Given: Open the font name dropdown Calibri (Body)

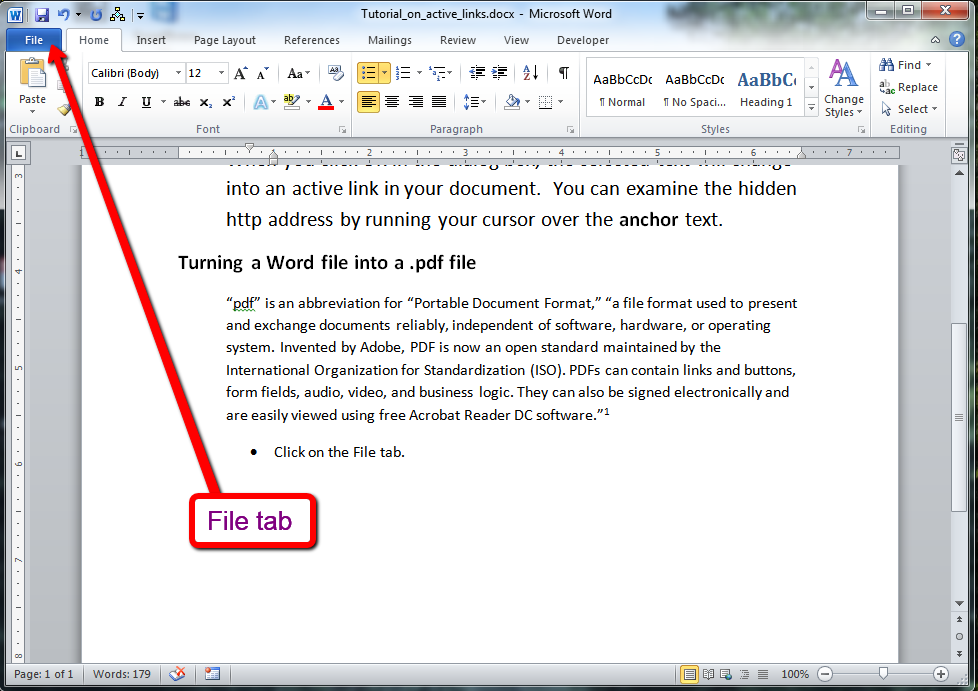Looking at the screenshot, I should tap(136, 73).
